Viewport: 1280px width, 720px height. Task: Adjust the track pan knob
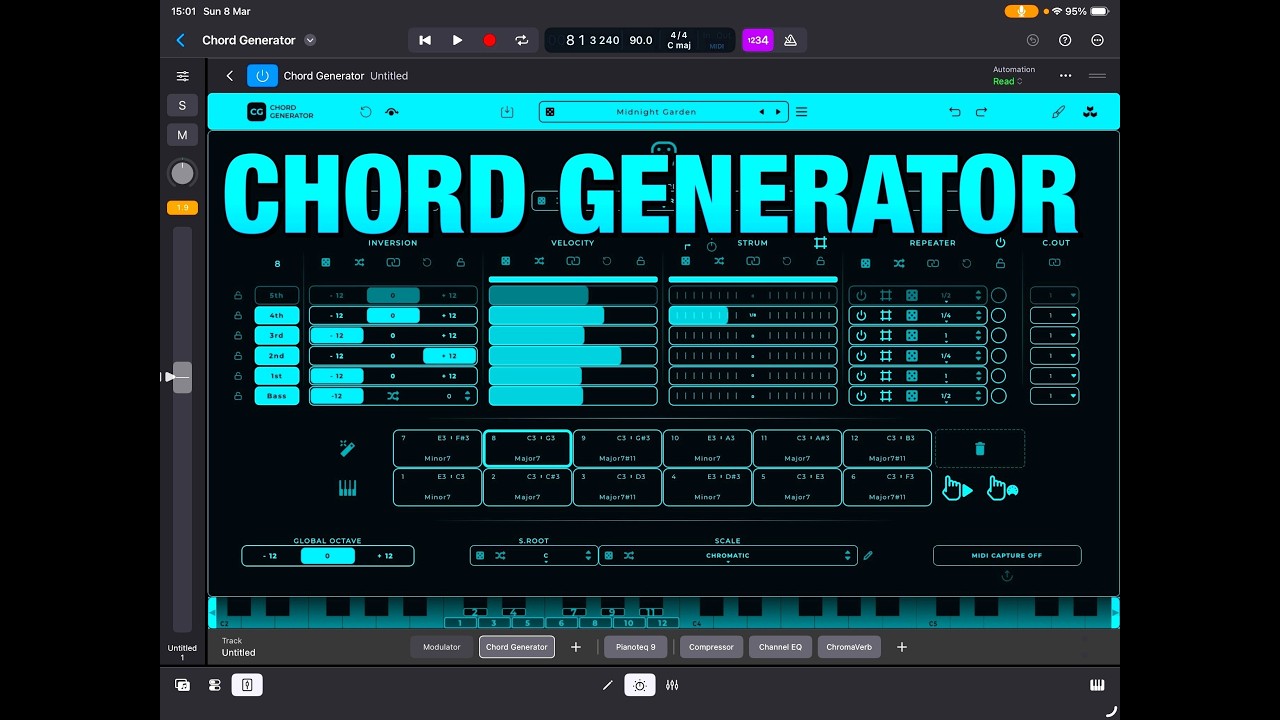click(x=182, y=174)
